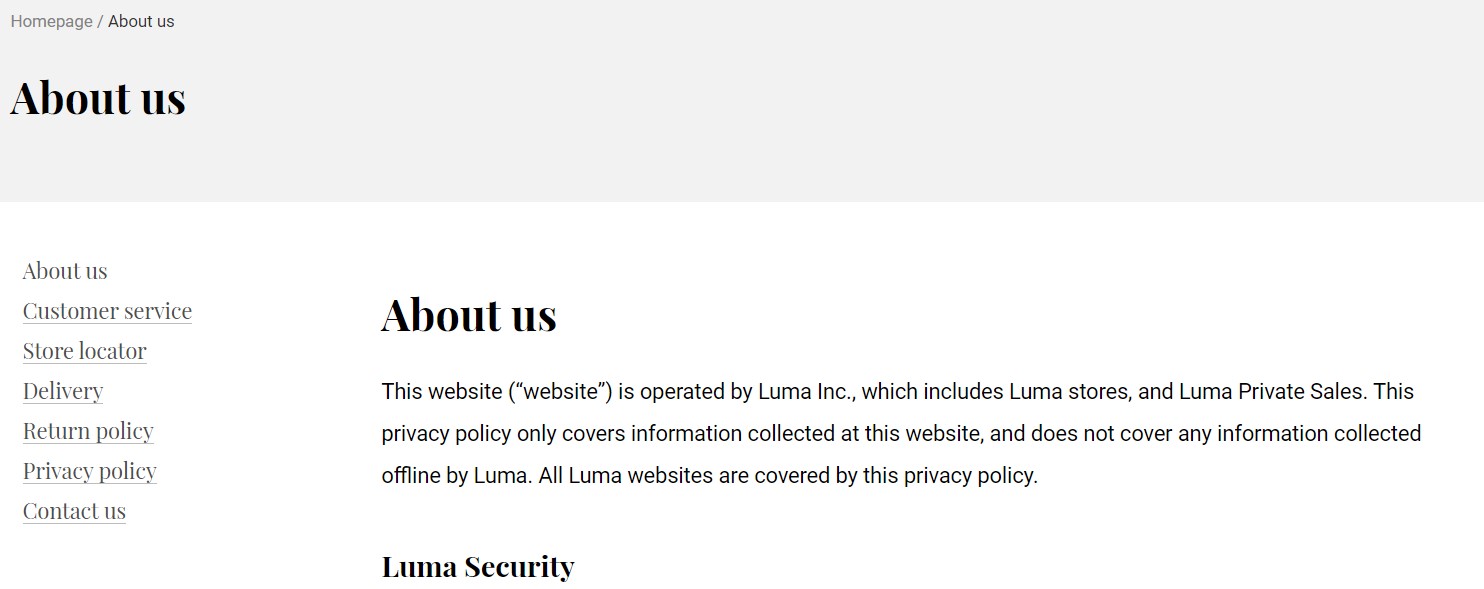Go to the Store locator page

84,351
